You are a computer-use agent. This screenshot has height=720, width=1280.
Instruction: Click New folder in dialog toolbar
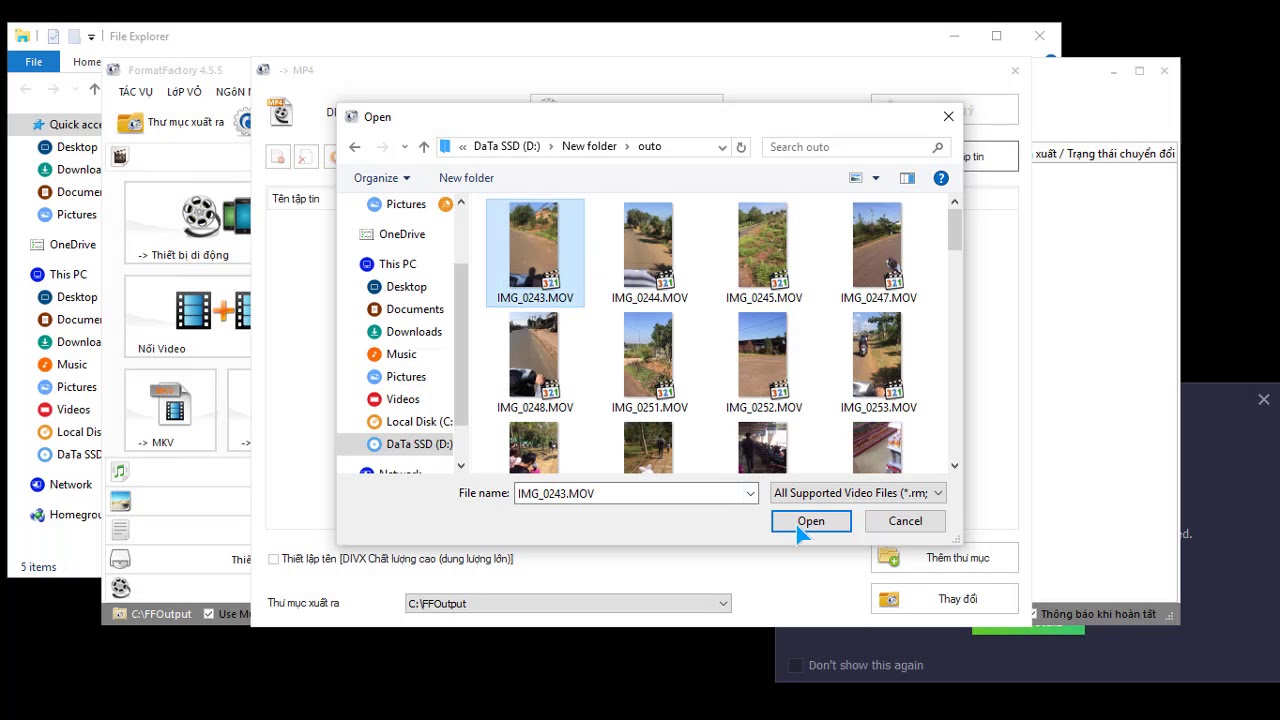(466, 178)
